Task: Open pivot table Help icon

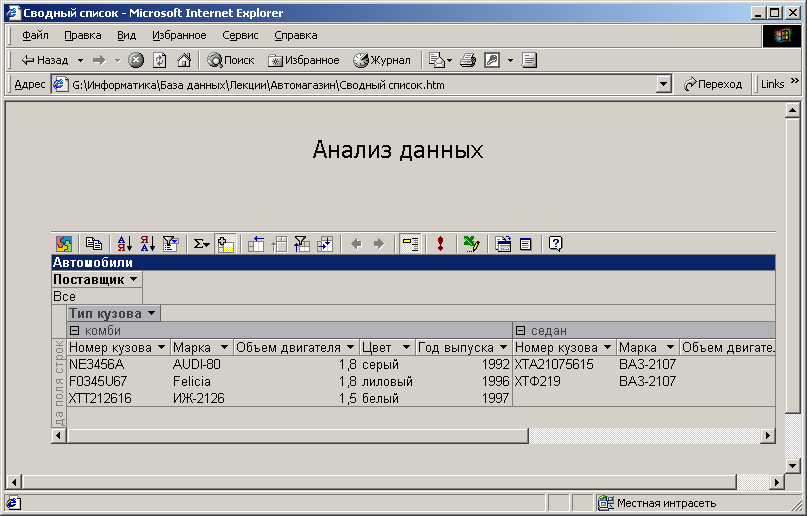Action: [x=555, y=243]
